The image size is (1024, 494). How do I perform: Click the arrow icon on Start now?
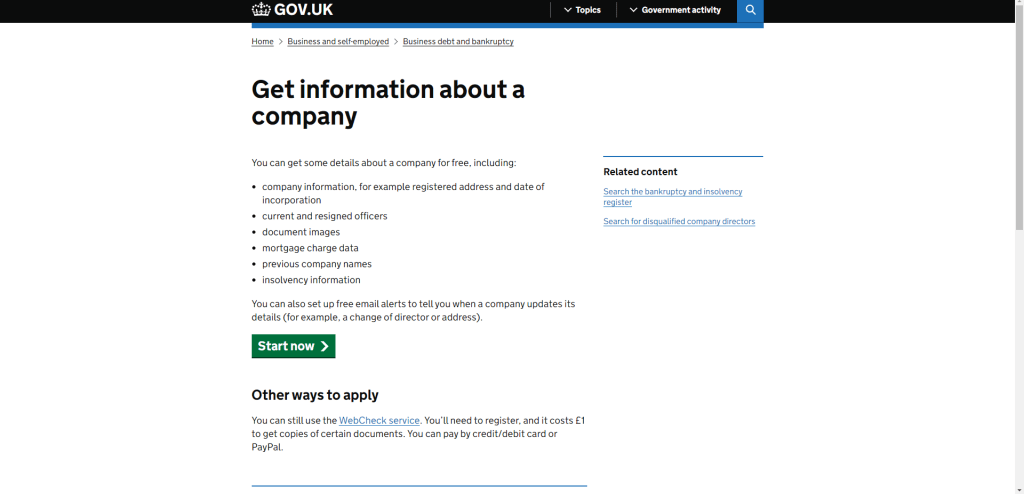click(324, 346)
